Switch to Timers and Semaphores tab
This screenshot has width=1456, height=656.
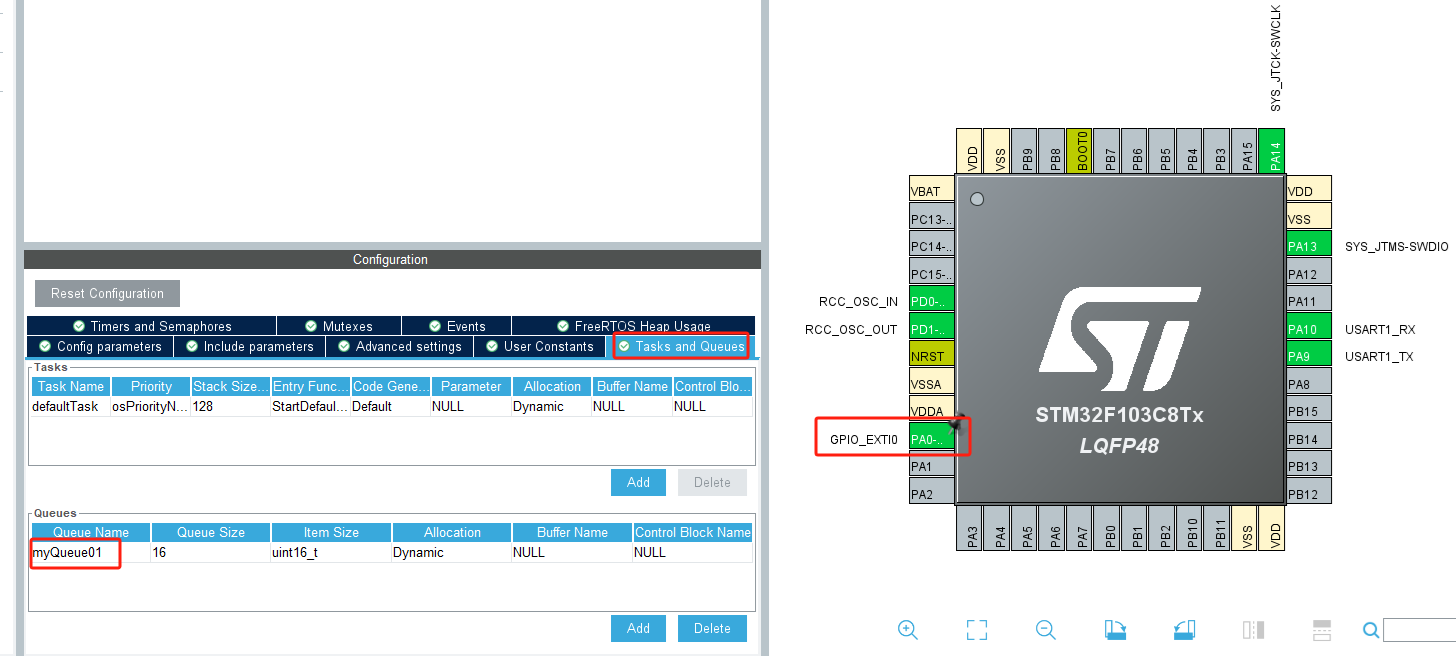coord(152,326)
